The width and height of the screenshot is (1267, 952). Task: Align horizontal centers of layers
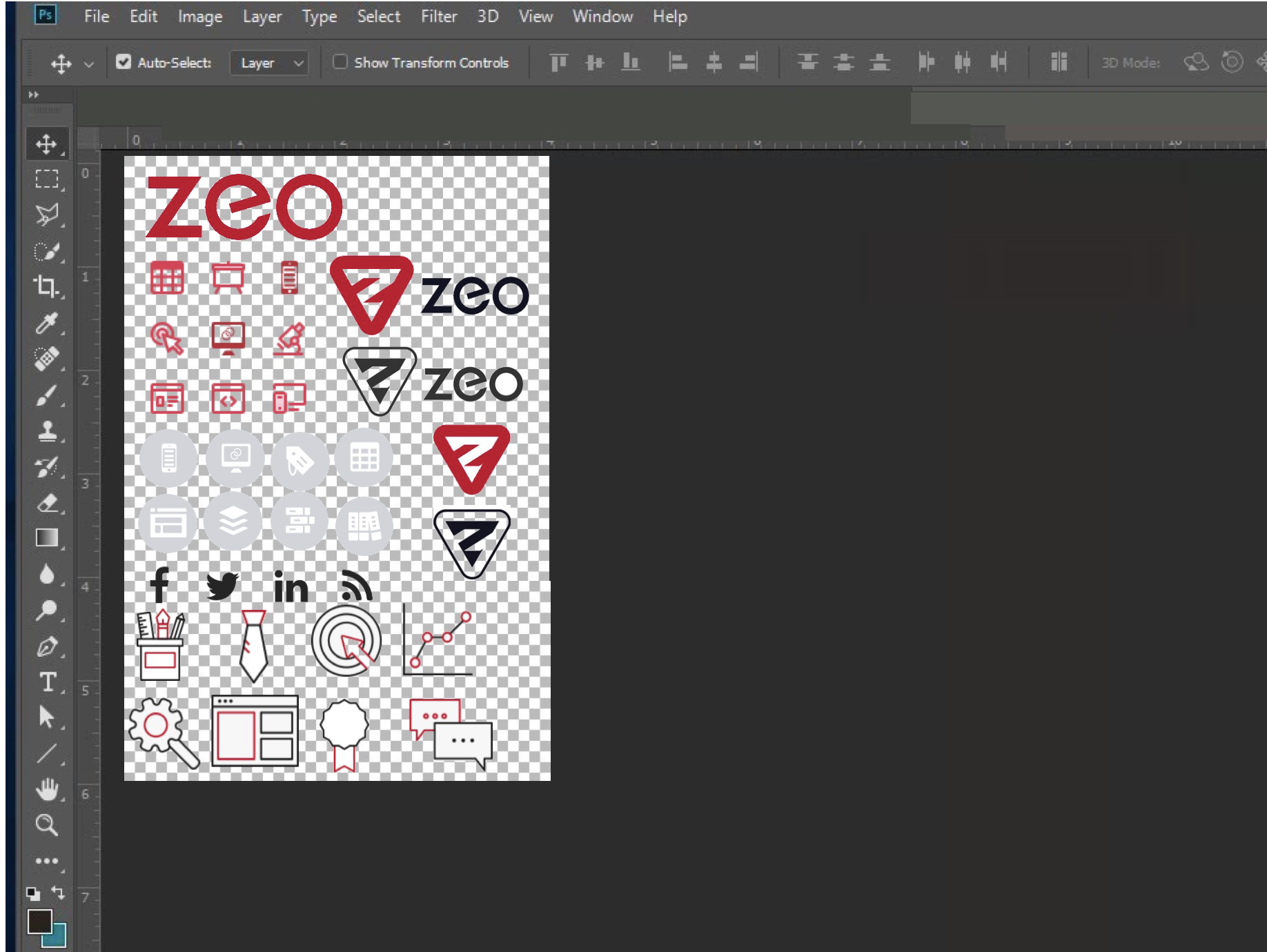coord(714,63)
